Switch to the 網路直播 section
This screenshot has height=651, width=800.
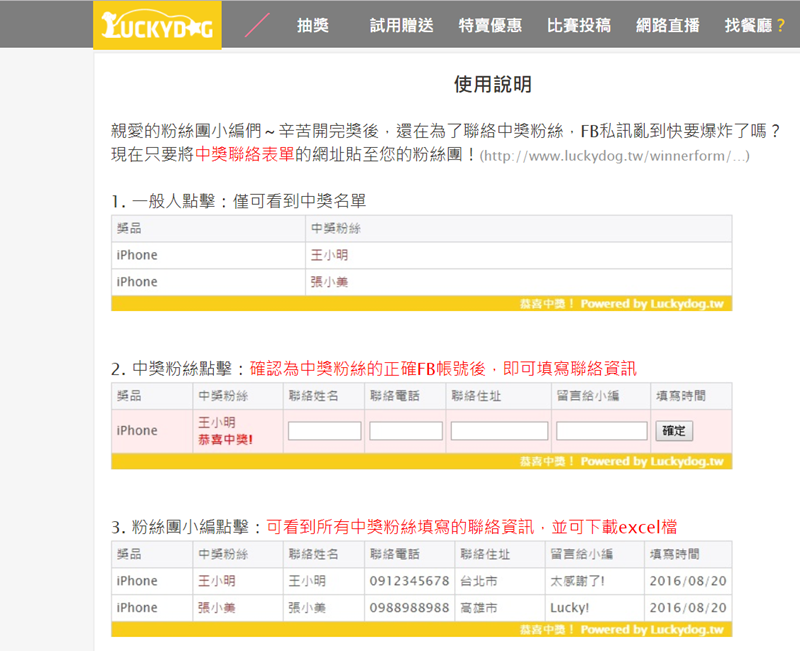point(668,26)
